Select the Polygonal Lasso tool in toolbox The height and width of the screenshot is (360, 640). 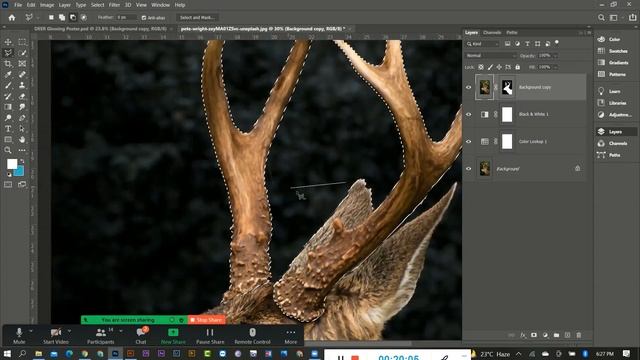(8, 53)
